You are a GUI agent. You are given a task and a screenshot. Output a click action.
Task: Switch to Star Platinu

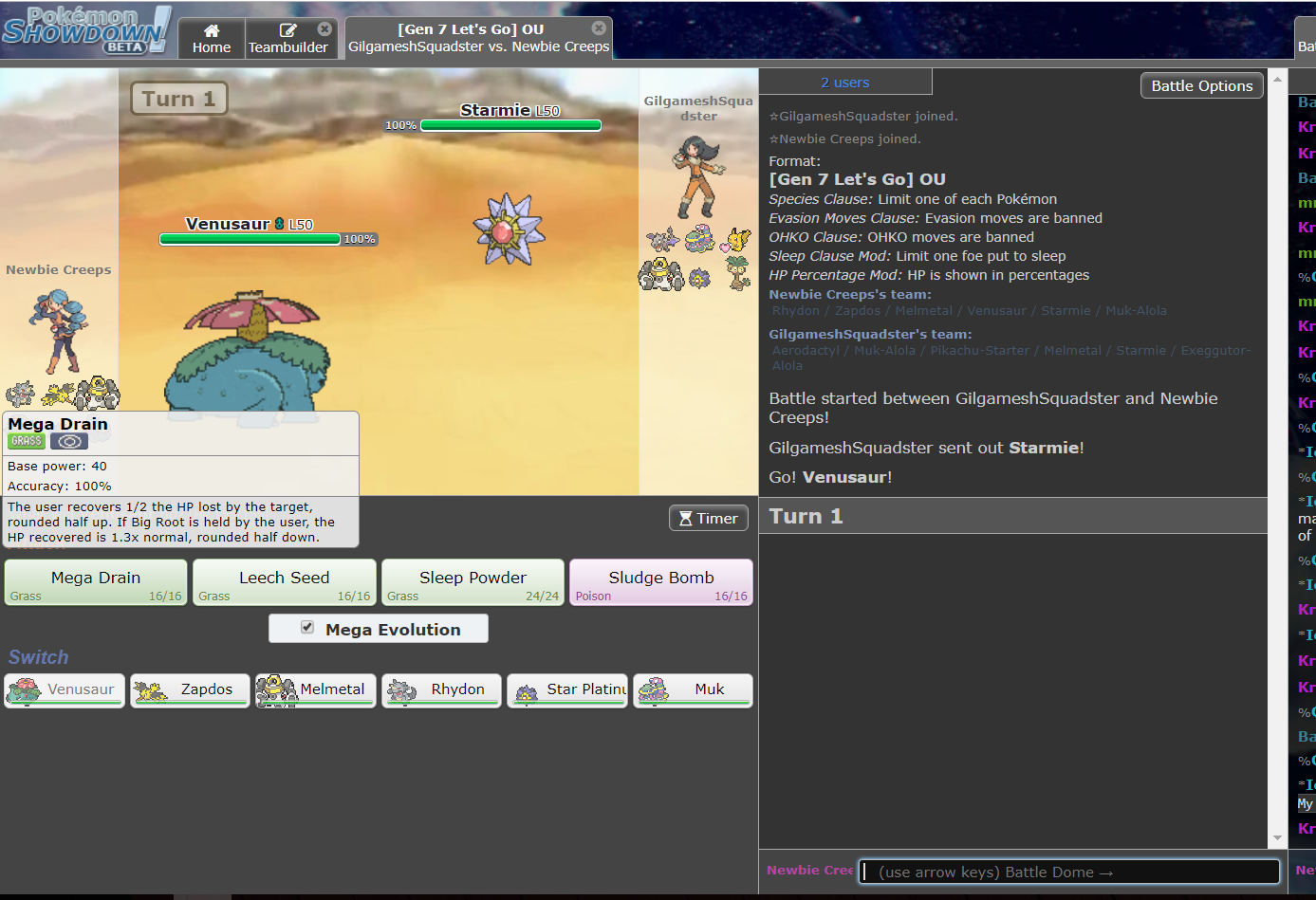click(x=567, y=690)
